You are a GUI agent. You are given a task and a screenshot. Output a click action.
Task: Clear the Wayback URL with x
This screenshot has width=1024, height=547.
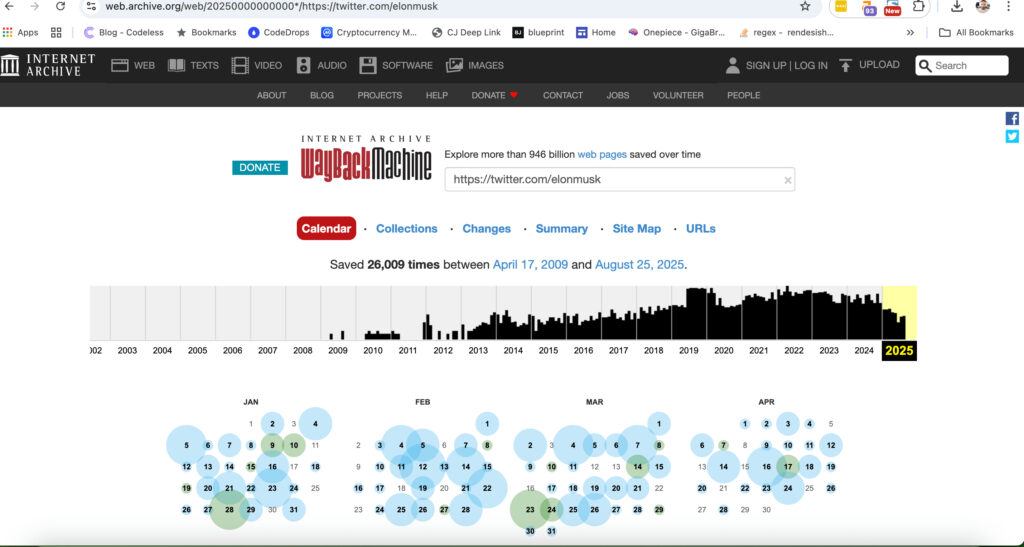[788, 180]
